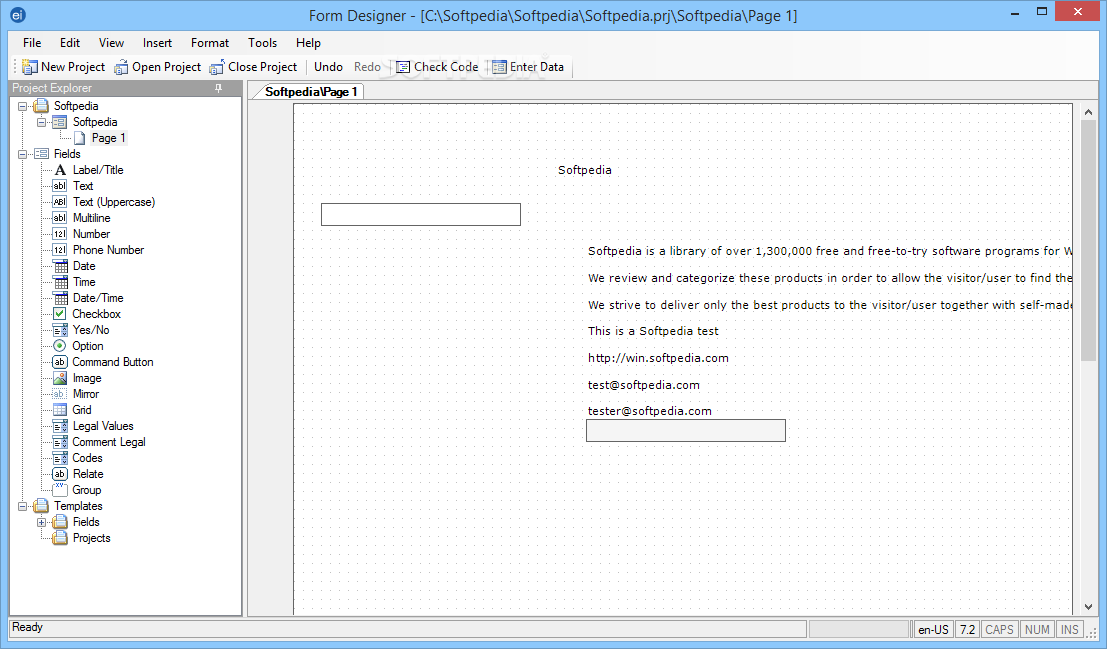
Task: Select the http://win.softpedia.com label
Action: click(658, 358)
